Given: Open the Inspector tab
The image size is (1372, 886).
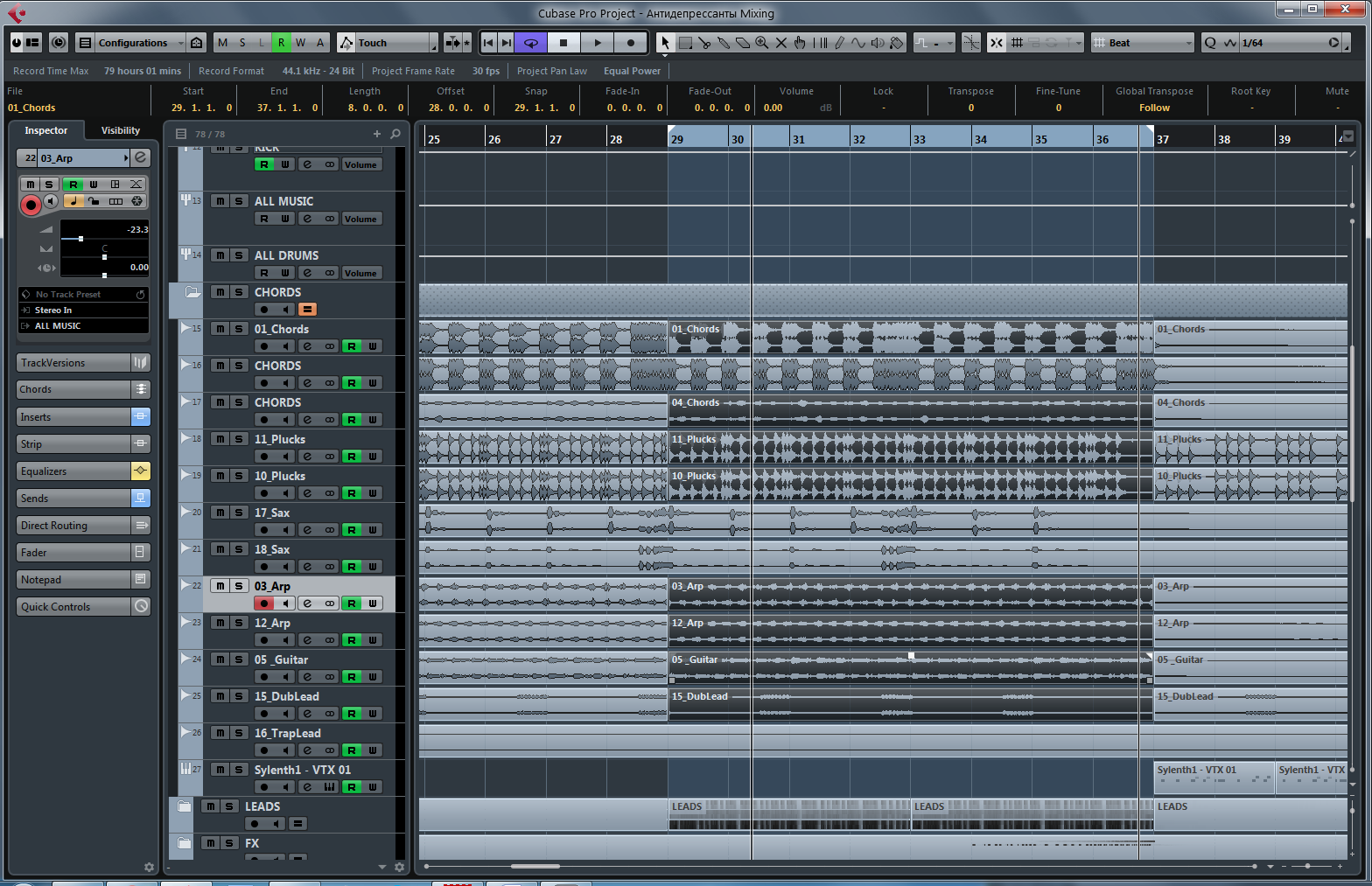Looking at the screenshot, I should (x=46, y=130).
